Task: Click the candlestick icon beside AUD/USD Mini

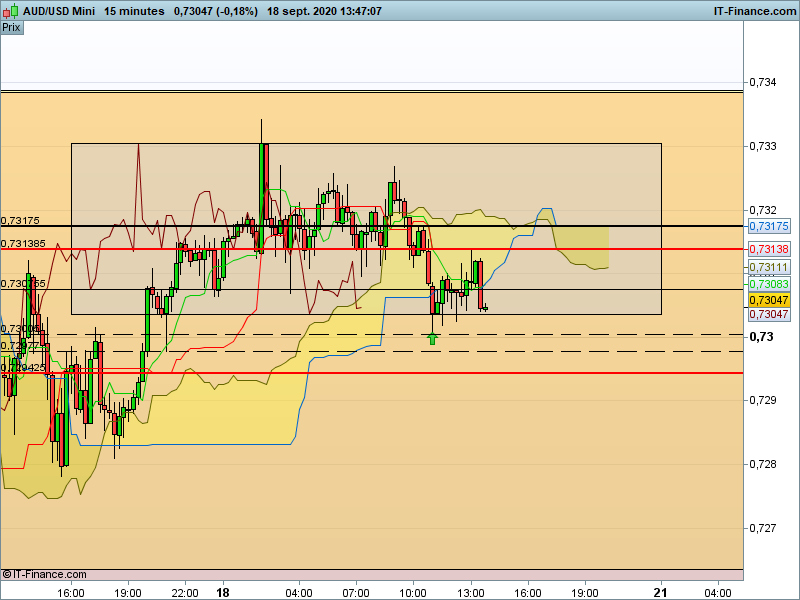Action: (11, 11)
